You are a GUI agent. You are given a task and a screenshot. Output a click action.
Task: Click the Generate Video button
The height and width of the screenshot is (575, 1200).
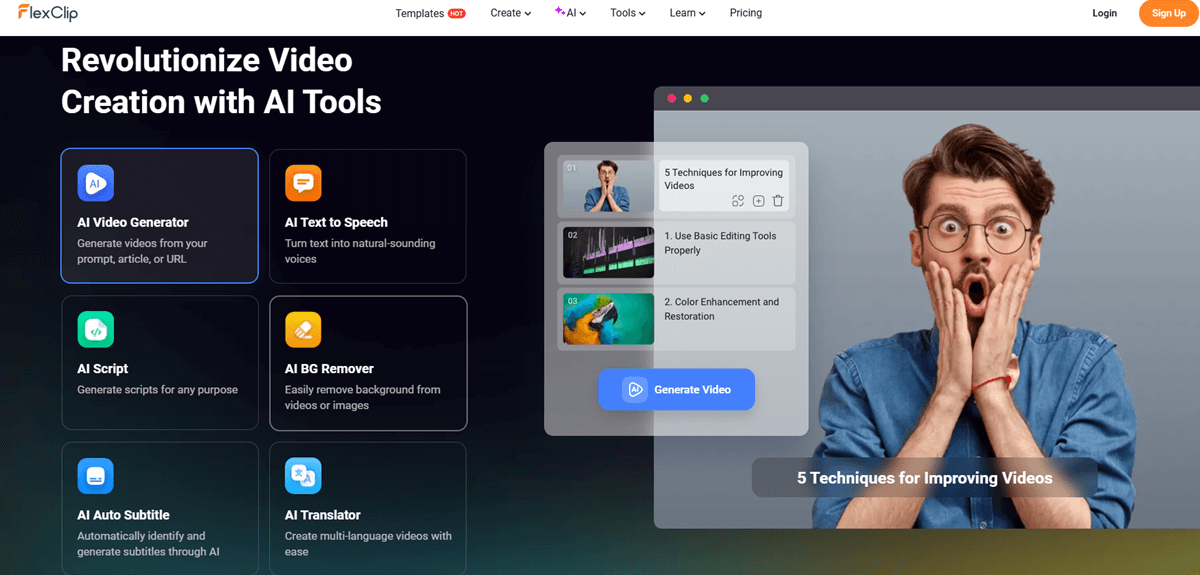[x=676, y=389]
